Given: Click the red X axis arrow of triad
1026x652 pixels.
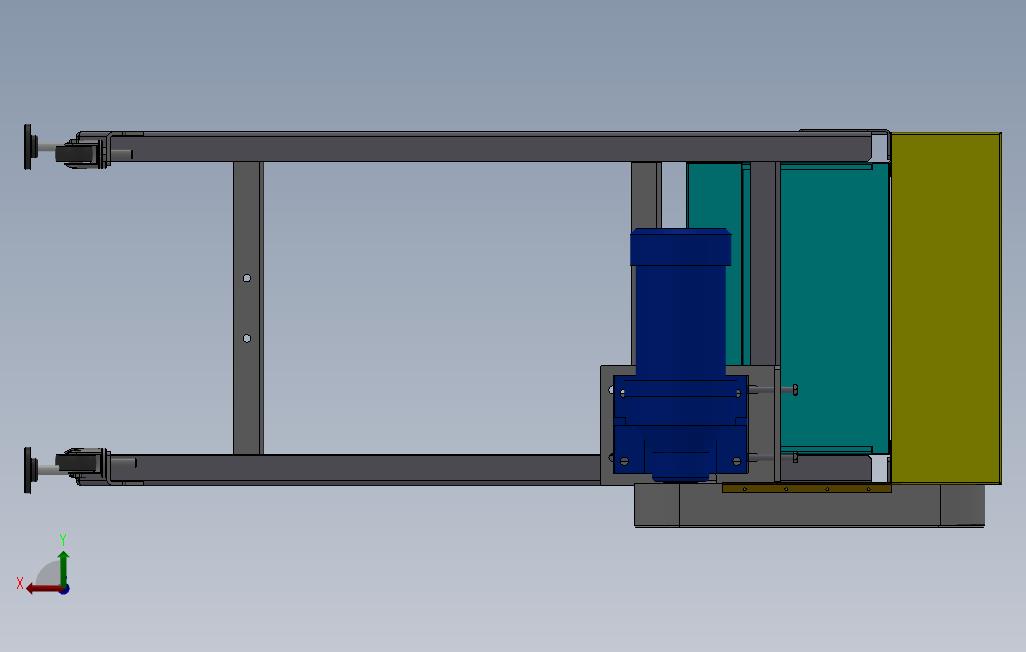Looking at the screenshot, I should [x=43, y=589].
